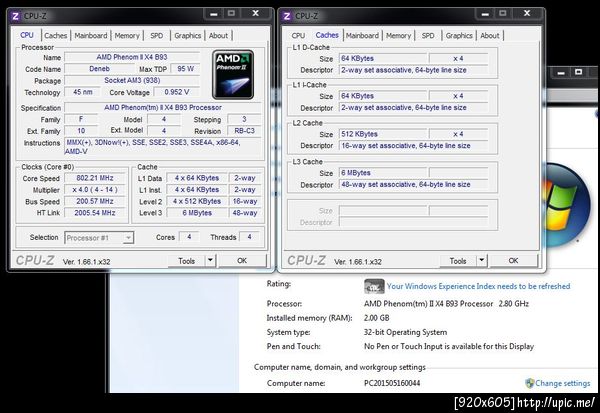
Task: Click the HT Link value 2005.54 MHz
Action: coord(95,213)
